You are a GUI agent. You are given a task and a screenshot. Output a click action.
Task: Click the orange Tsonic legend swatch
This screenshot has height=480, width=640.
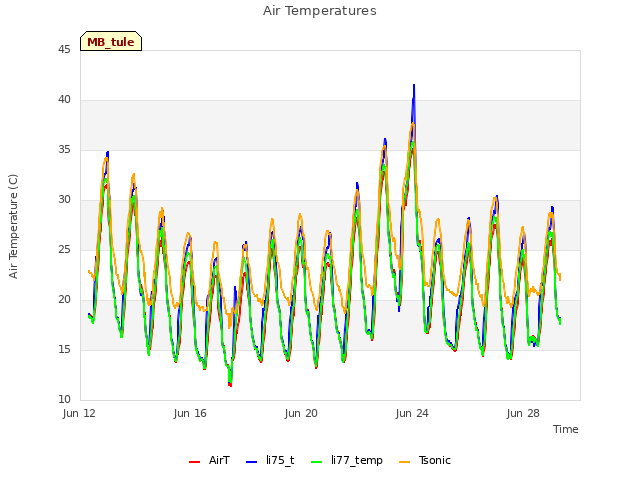click(x=404, y=461)
